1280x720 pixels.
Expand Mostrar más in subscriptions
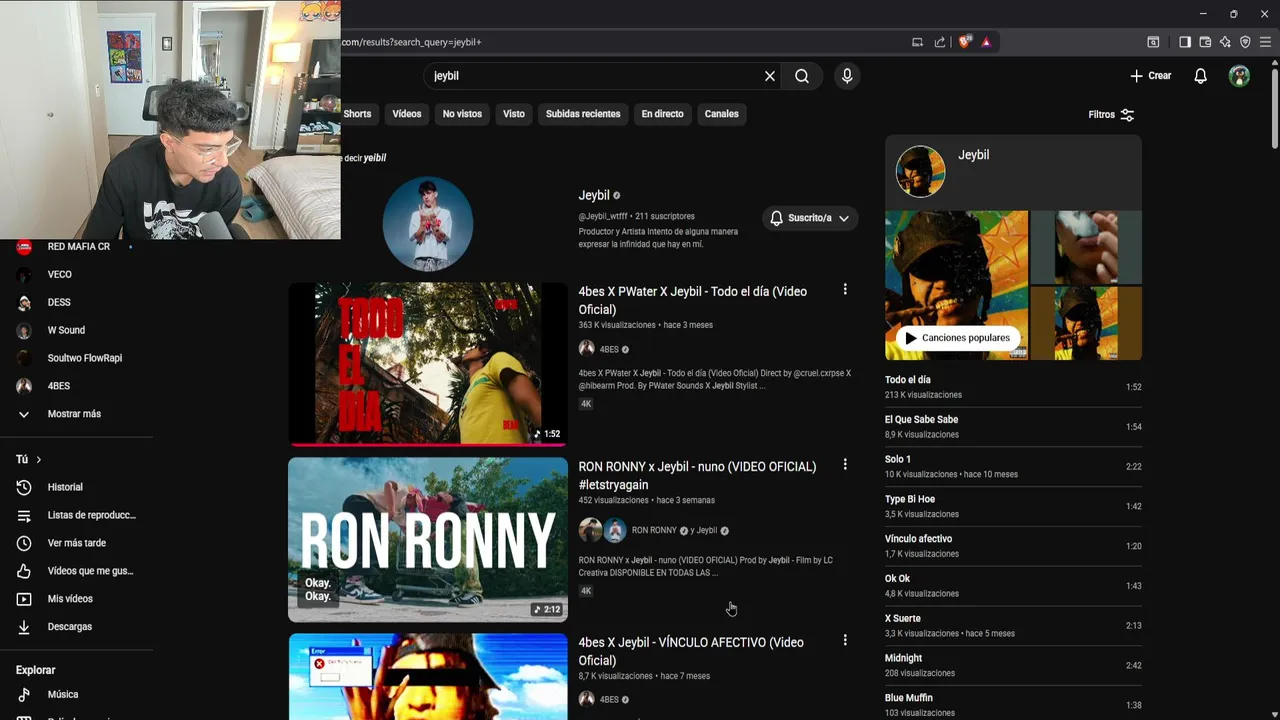(74, 414)
